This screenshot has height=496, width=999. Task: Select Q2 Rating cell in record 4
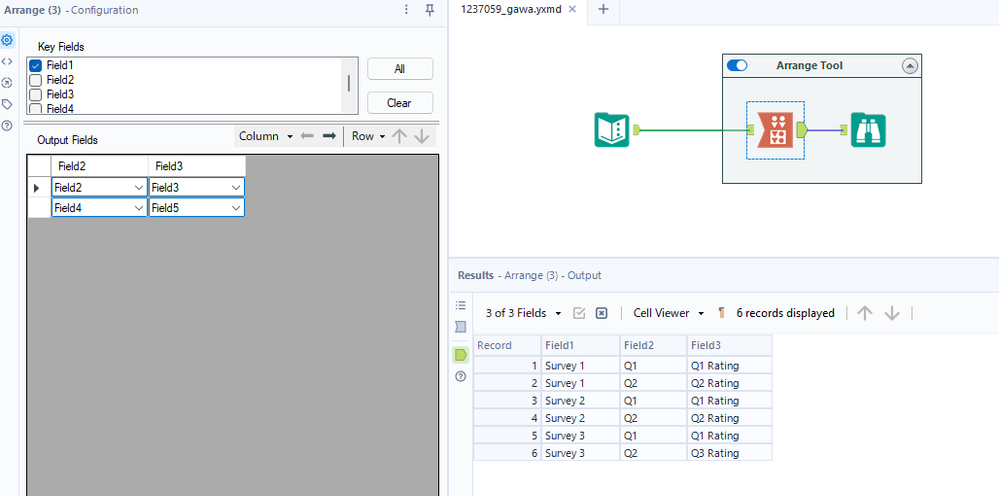[729, 418]
